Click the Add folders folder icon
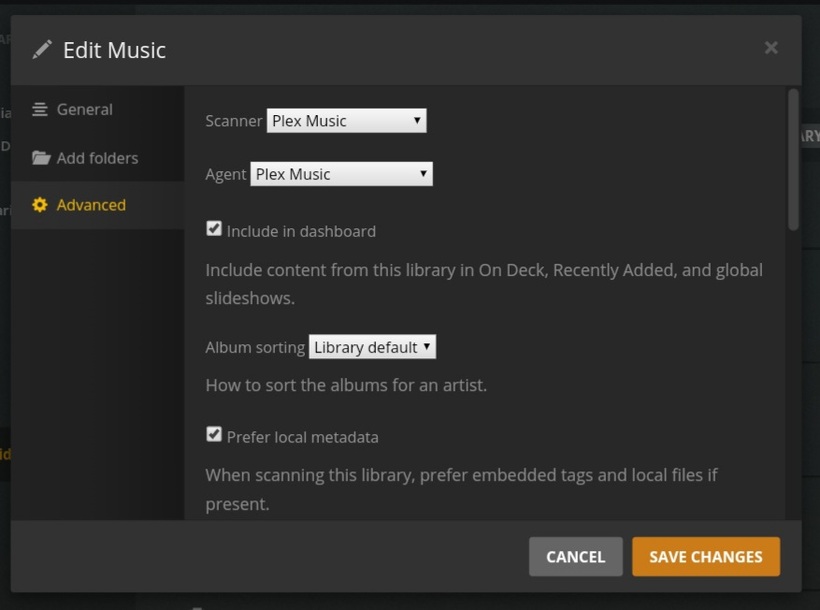The image size is (820, 610). [x=40, y=158]
